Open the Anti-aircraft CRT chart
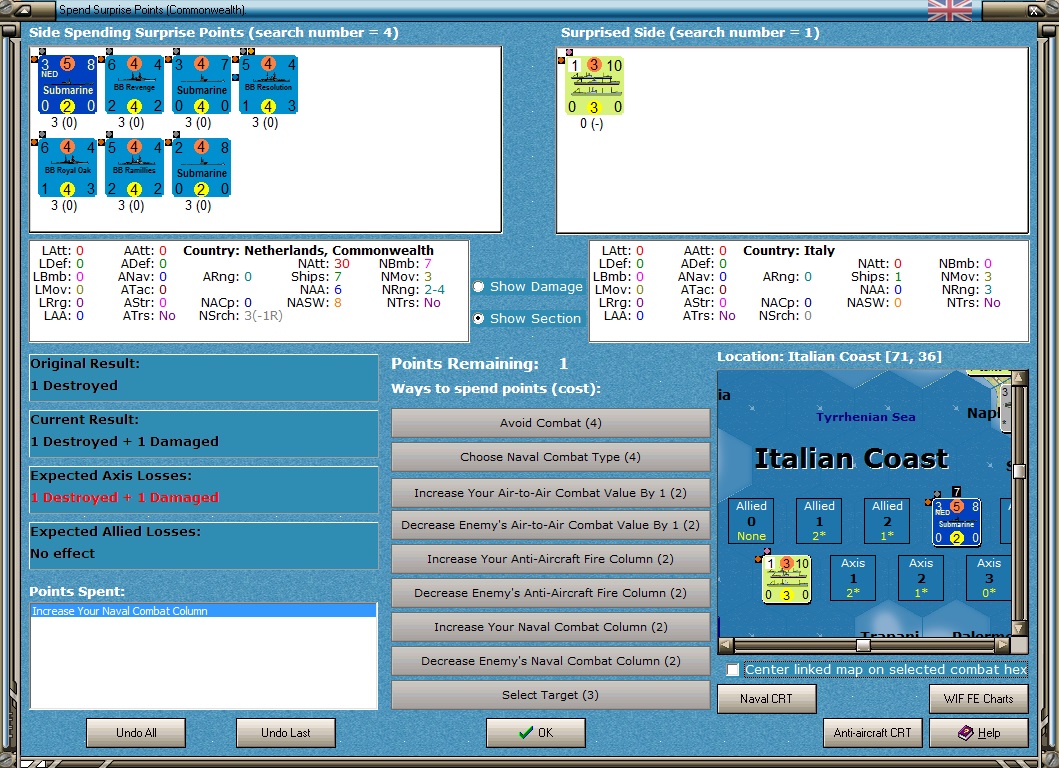The height and width of the screenshot is (768, 1059). tap(873, 733)
